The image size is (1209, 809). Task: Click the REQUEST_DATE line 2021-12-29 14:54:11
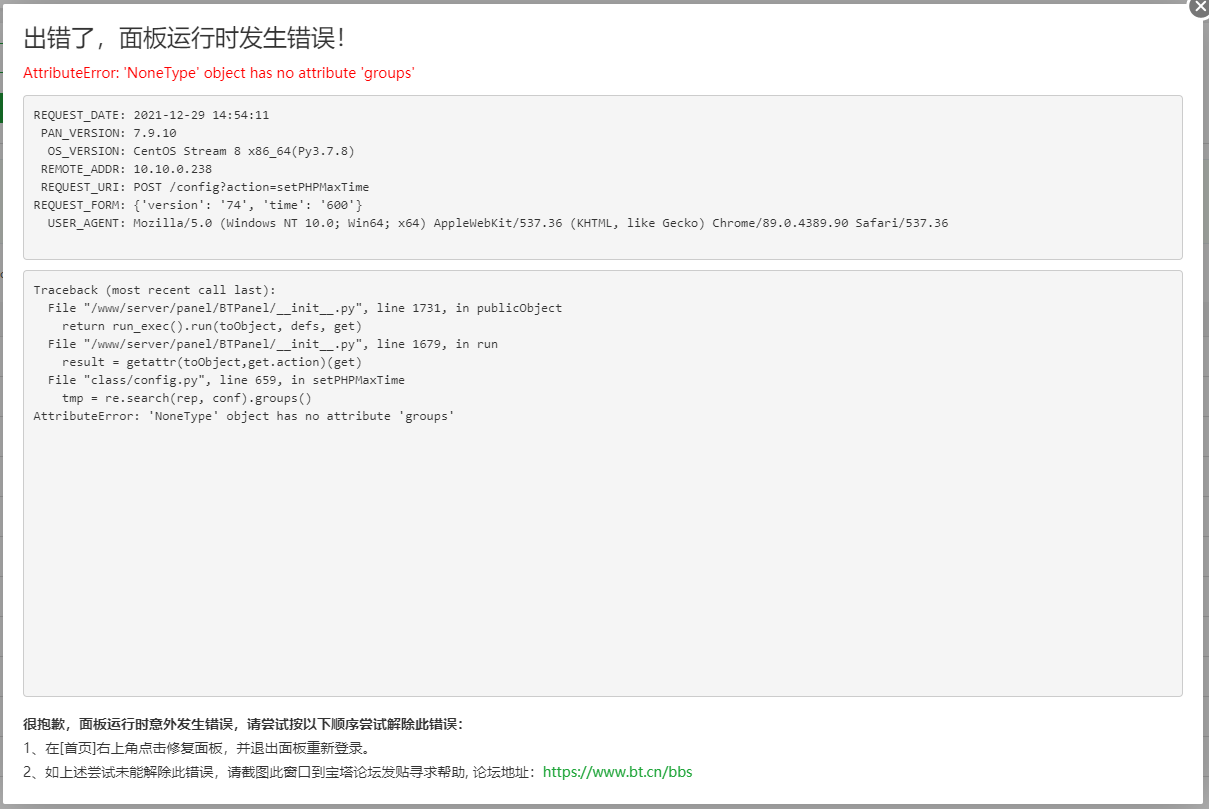(151, 115)
